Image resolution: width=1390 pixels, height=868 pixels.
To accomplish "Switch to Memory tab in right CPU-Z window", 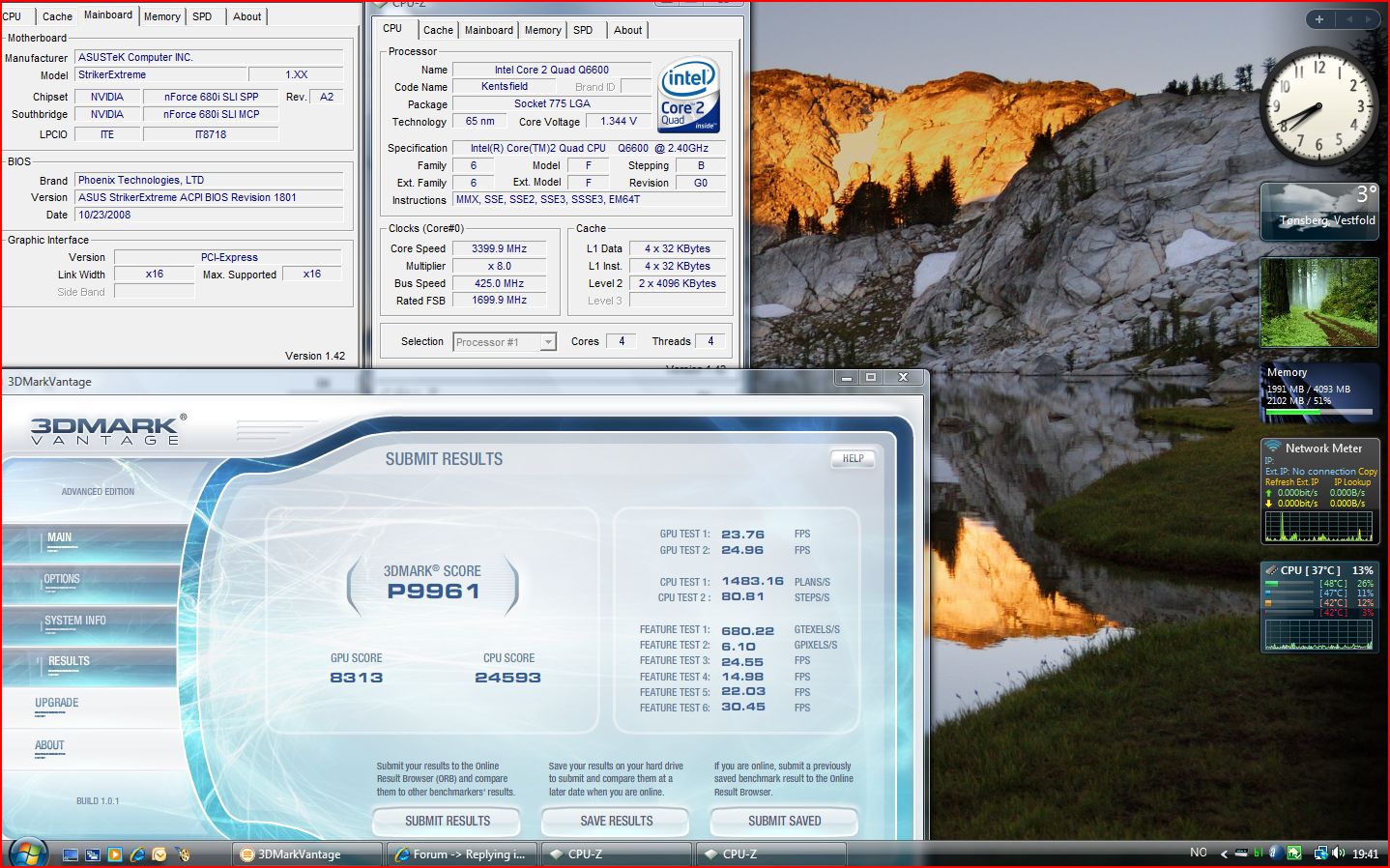I will pos(542,30).
